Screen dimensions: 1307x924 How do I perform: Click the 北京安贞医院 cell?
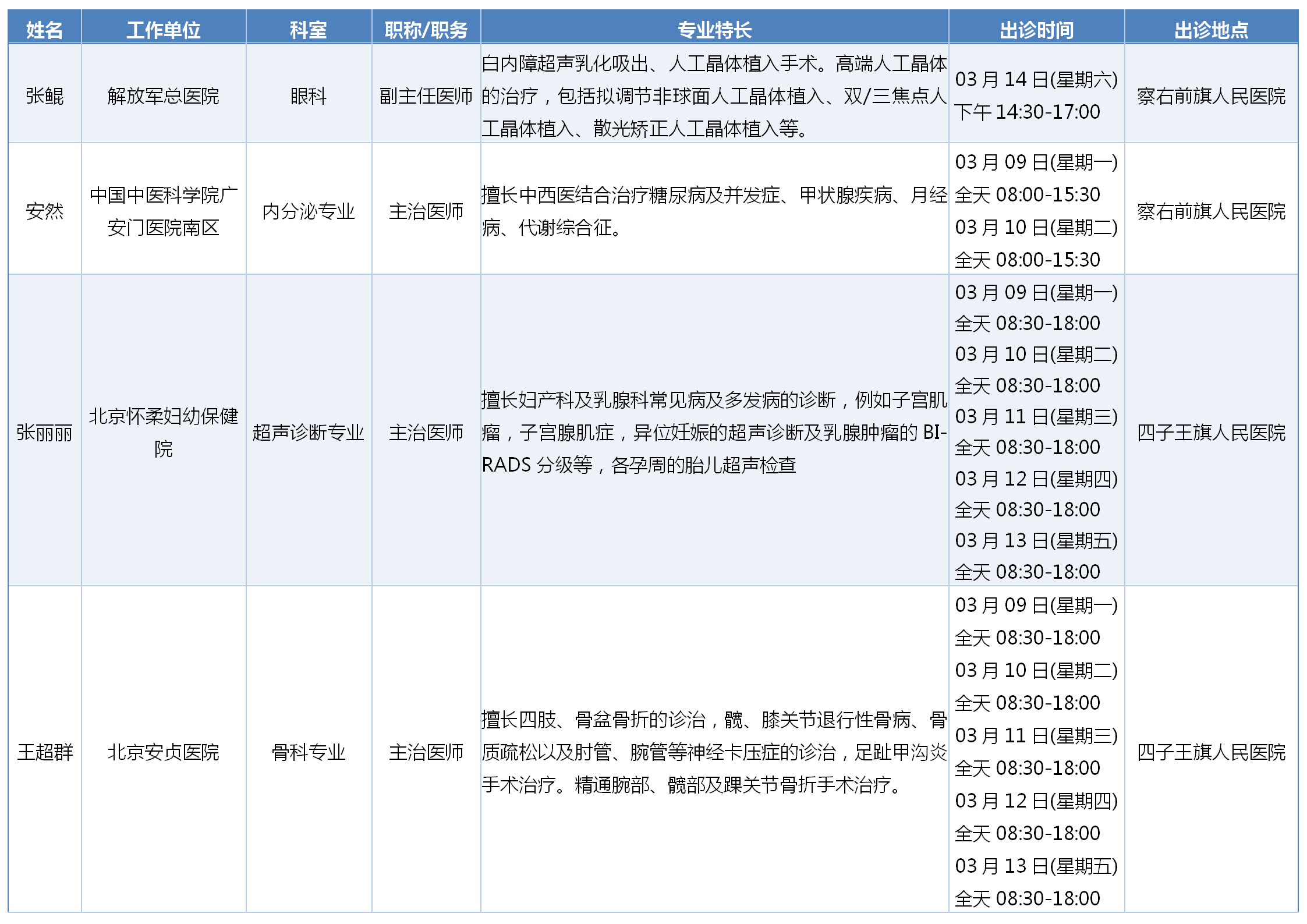coord(164,752)
